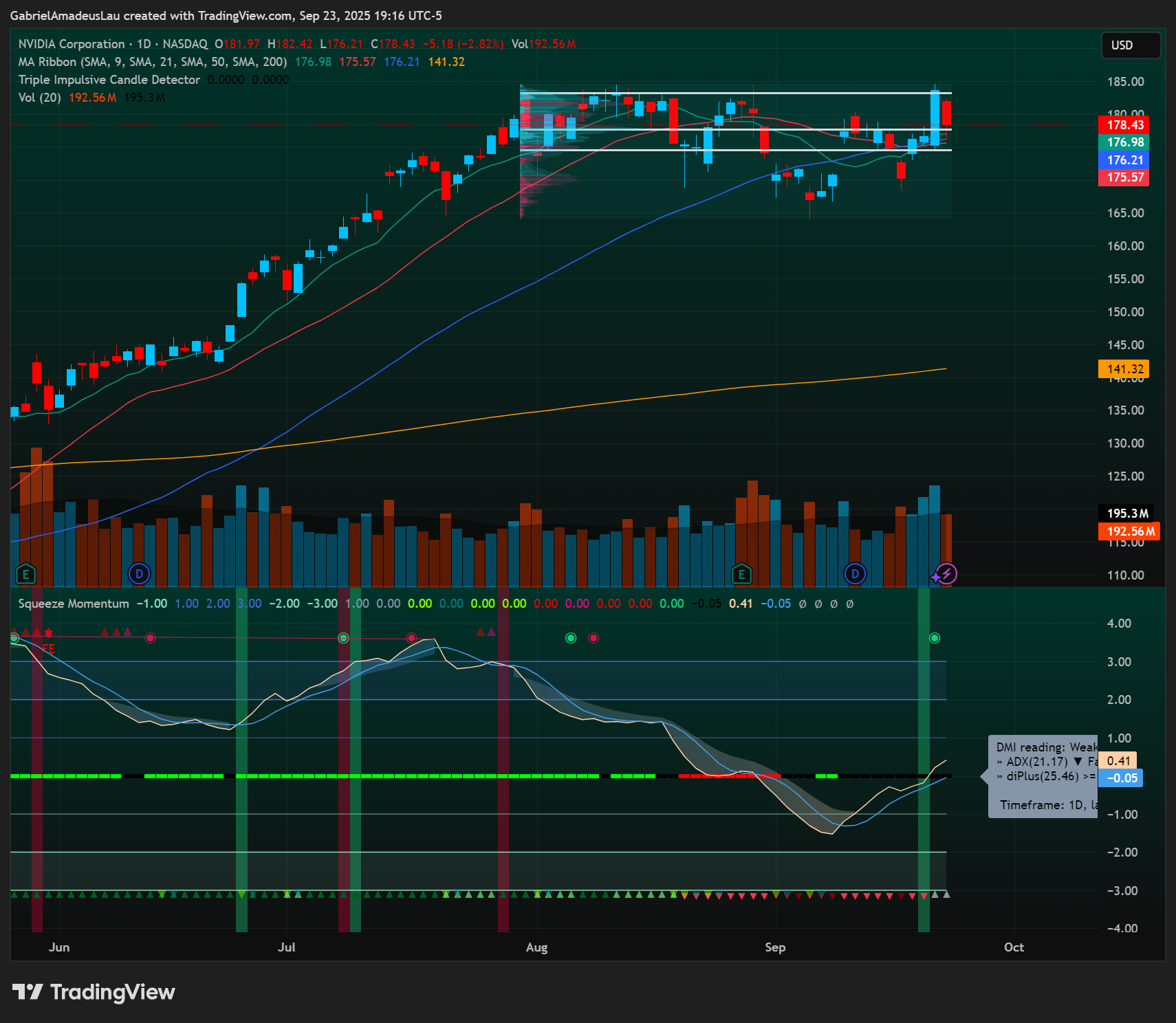Click the blue -0.05 squeeze axis label

1121,778
